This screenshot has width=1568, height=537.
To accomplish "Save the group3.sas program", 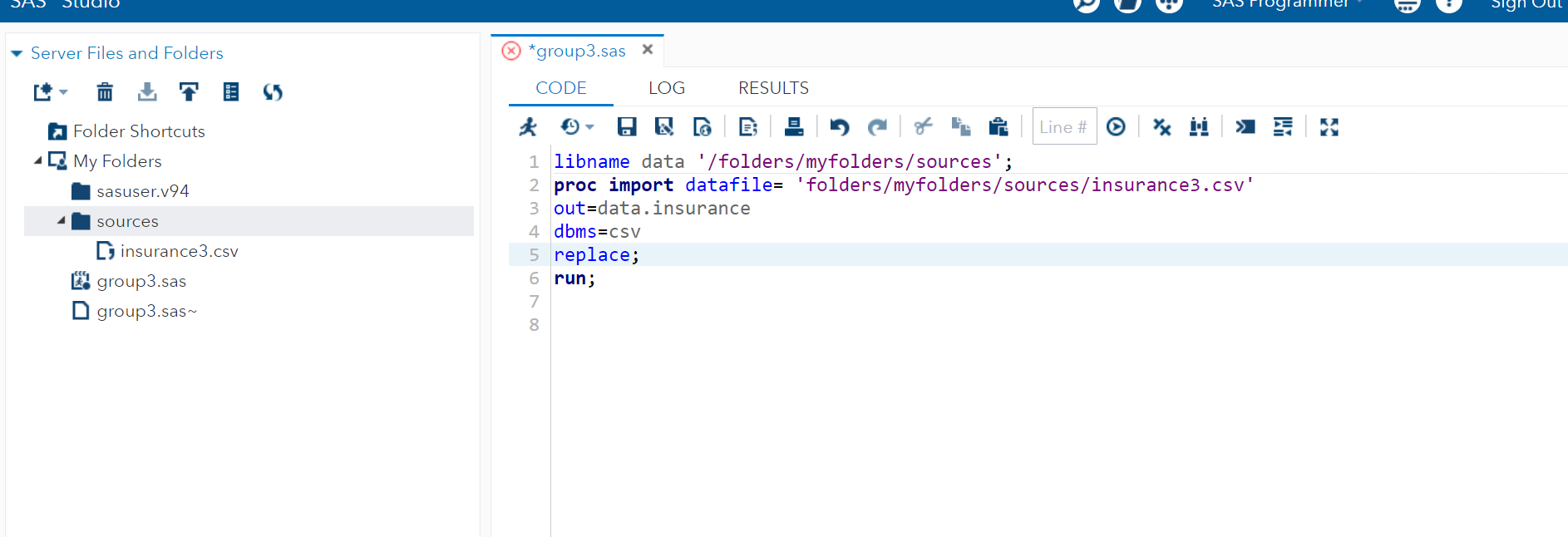I will tap(626, 127).
